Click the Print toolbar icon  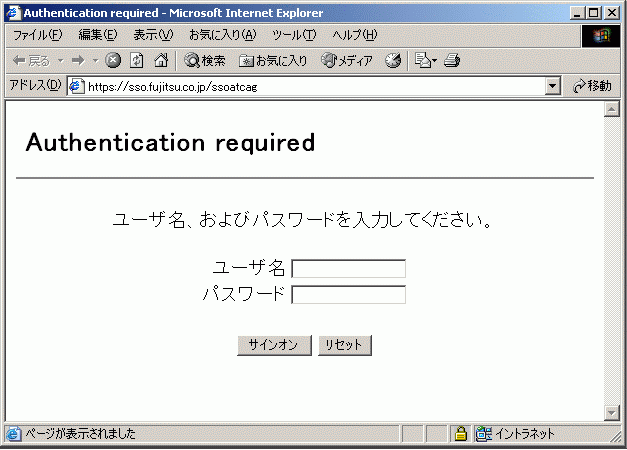tap(452, 61)
